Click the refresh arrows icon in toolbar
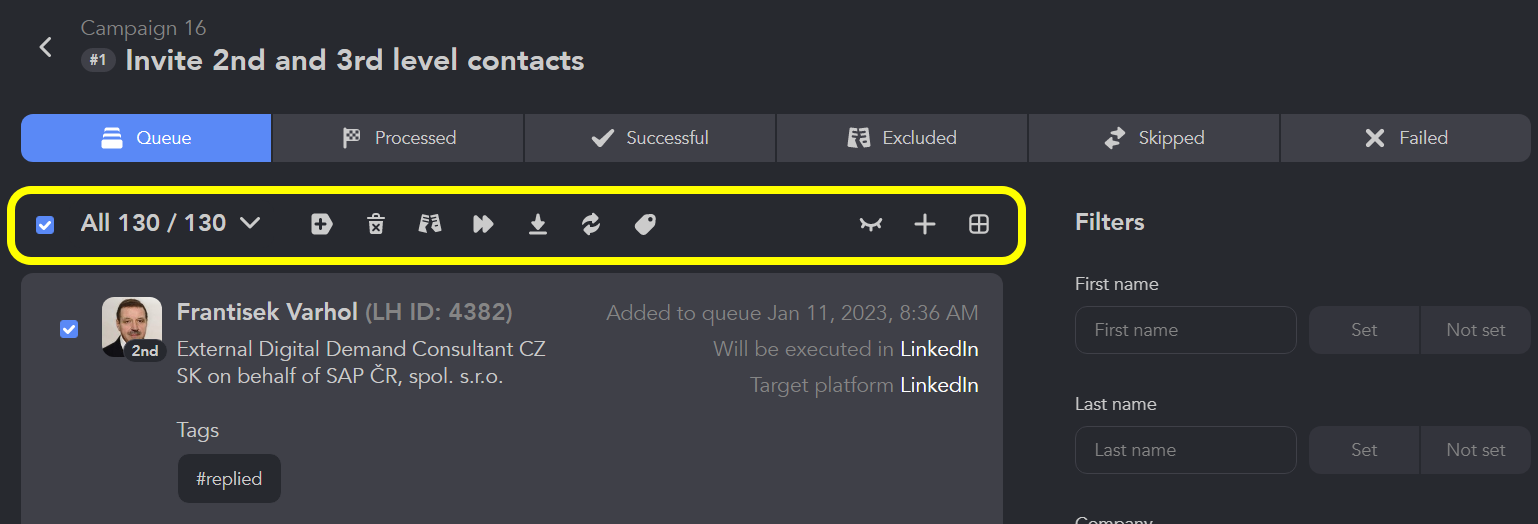The height and width of the screenshot is (524, 1538). [x=591, y=224]
